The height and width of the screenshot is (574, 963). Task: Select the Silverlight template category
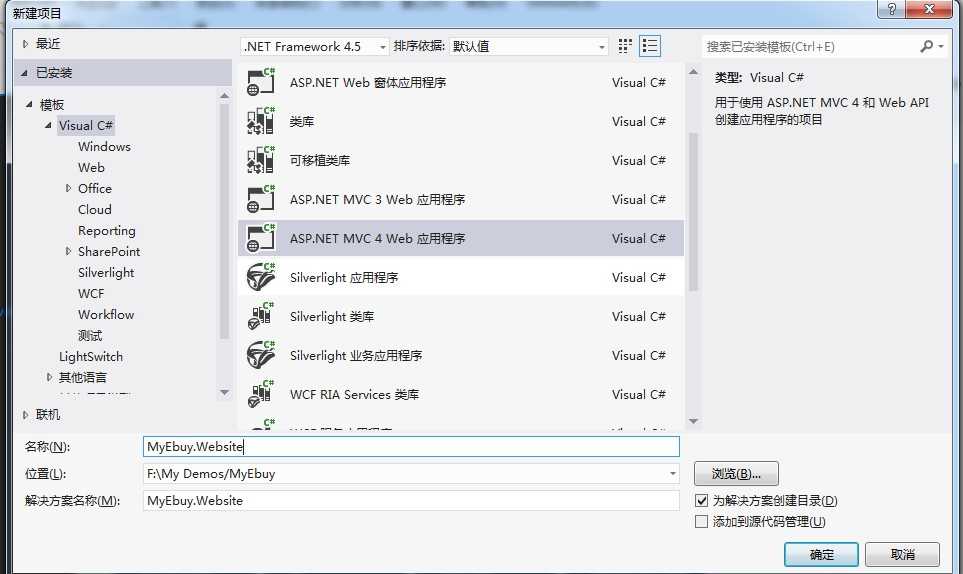click(106, 273)
